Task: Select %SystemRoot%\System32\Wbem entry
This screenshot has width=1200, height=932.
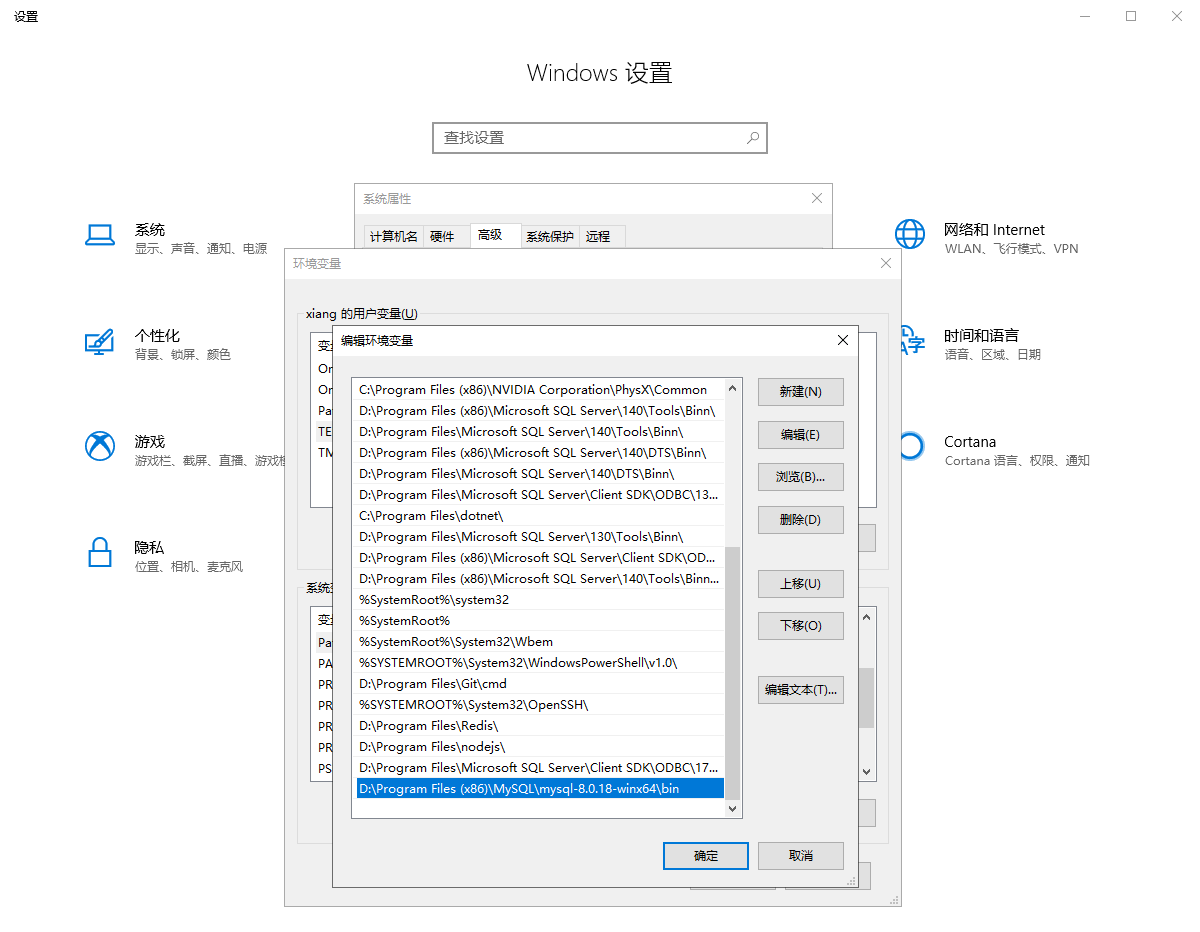Action: (x=540, y=642)
